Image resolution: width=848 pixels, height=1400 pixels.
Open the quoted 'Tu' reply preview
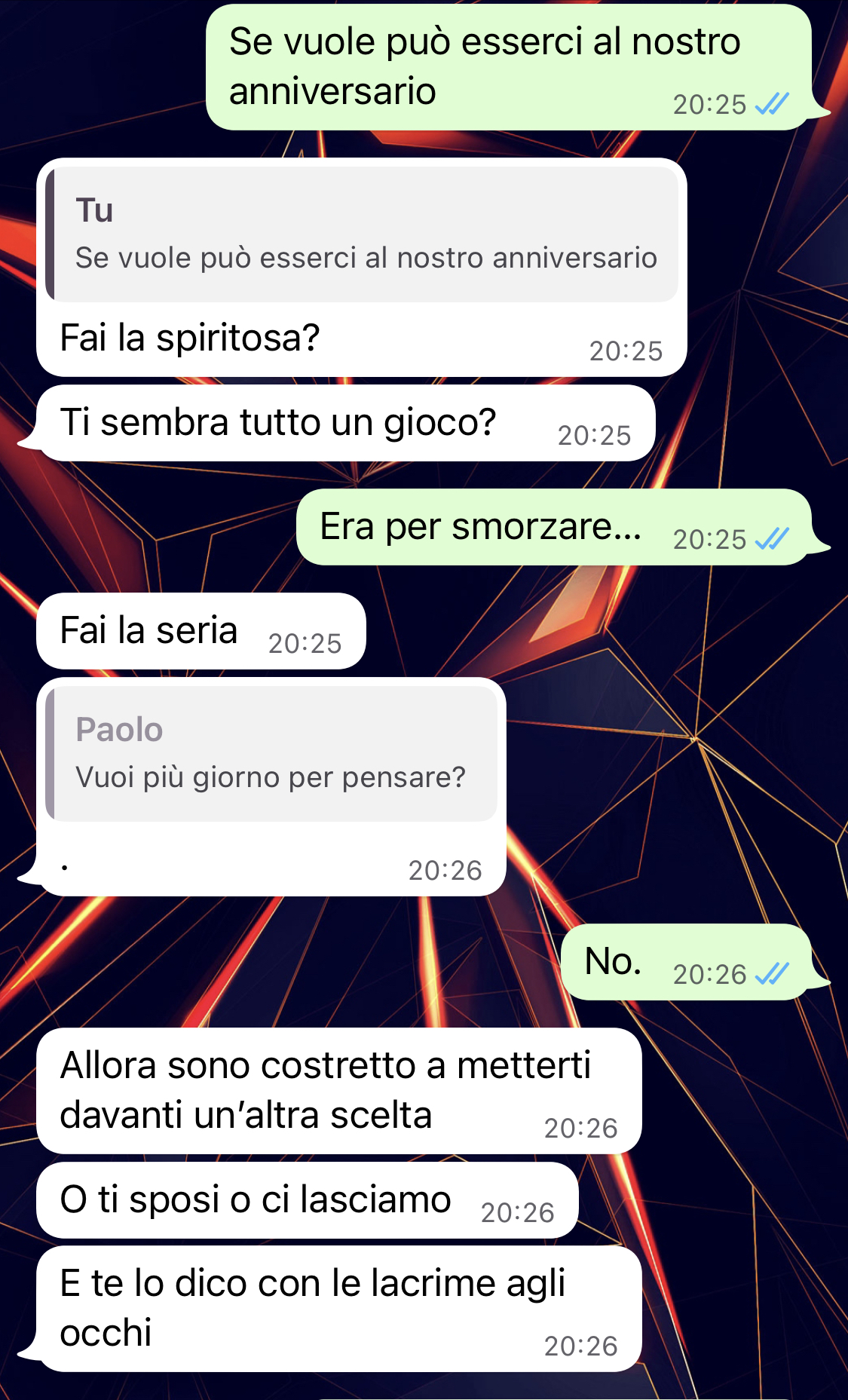tap(362, 234)
